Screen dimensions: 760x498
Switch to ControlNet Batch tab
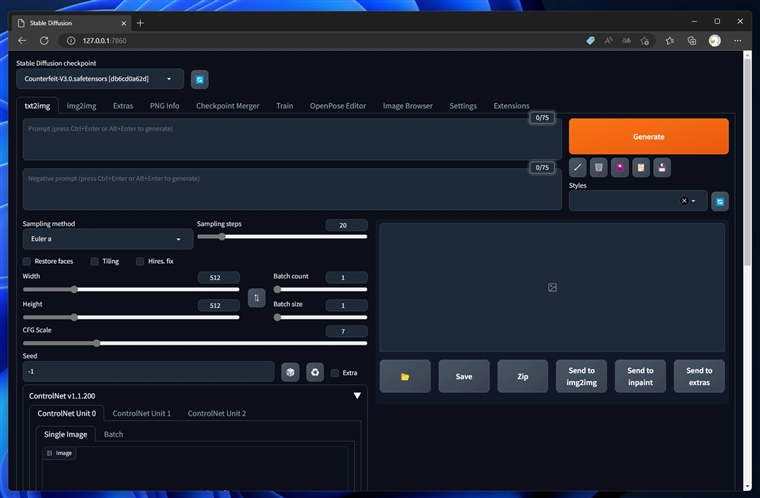point(113,434)
